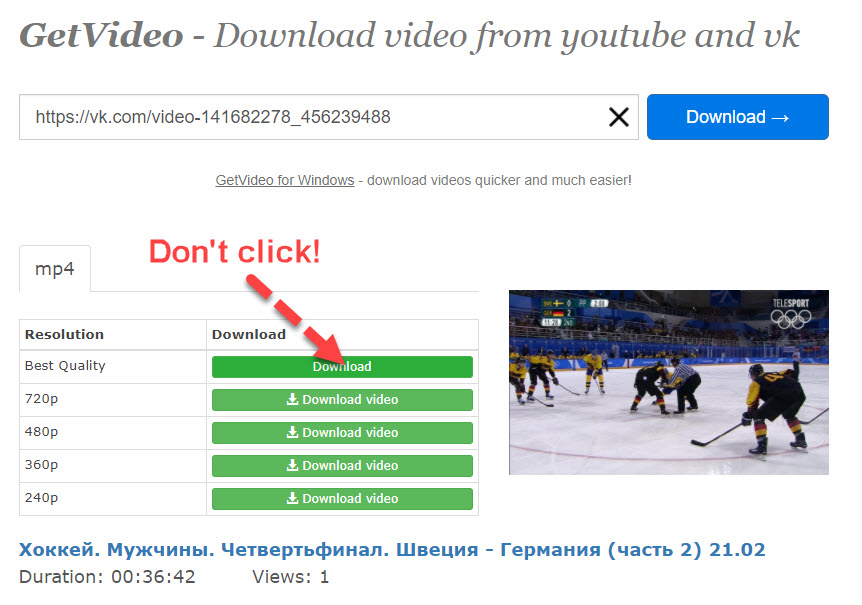Select the Best Quality label
The height and width of the screenshot is (605, 862).
65,366
